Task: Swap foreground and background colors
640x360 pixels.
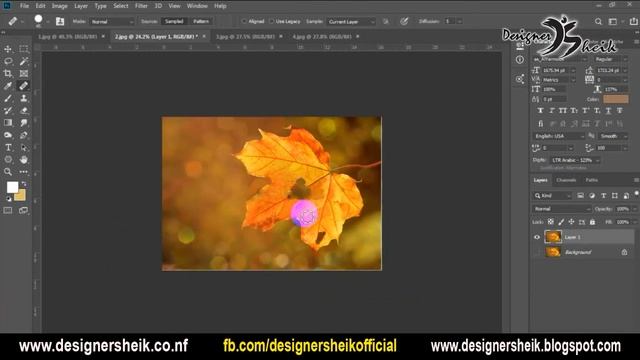Action: (24, 184)
